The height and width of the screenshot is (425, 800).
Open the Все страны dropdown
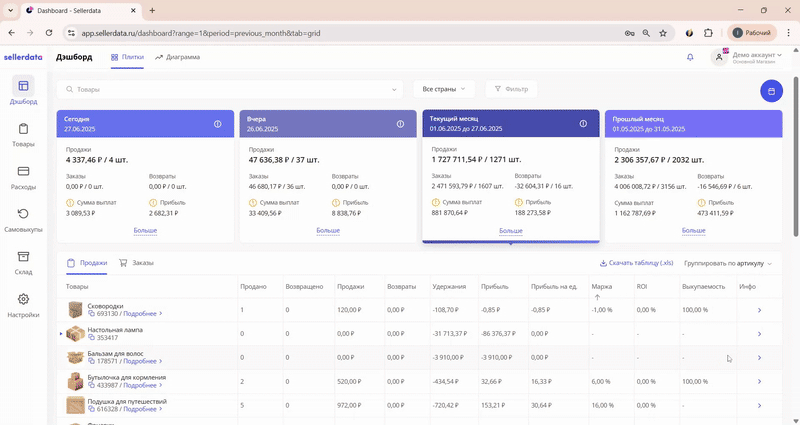(444, 89)
